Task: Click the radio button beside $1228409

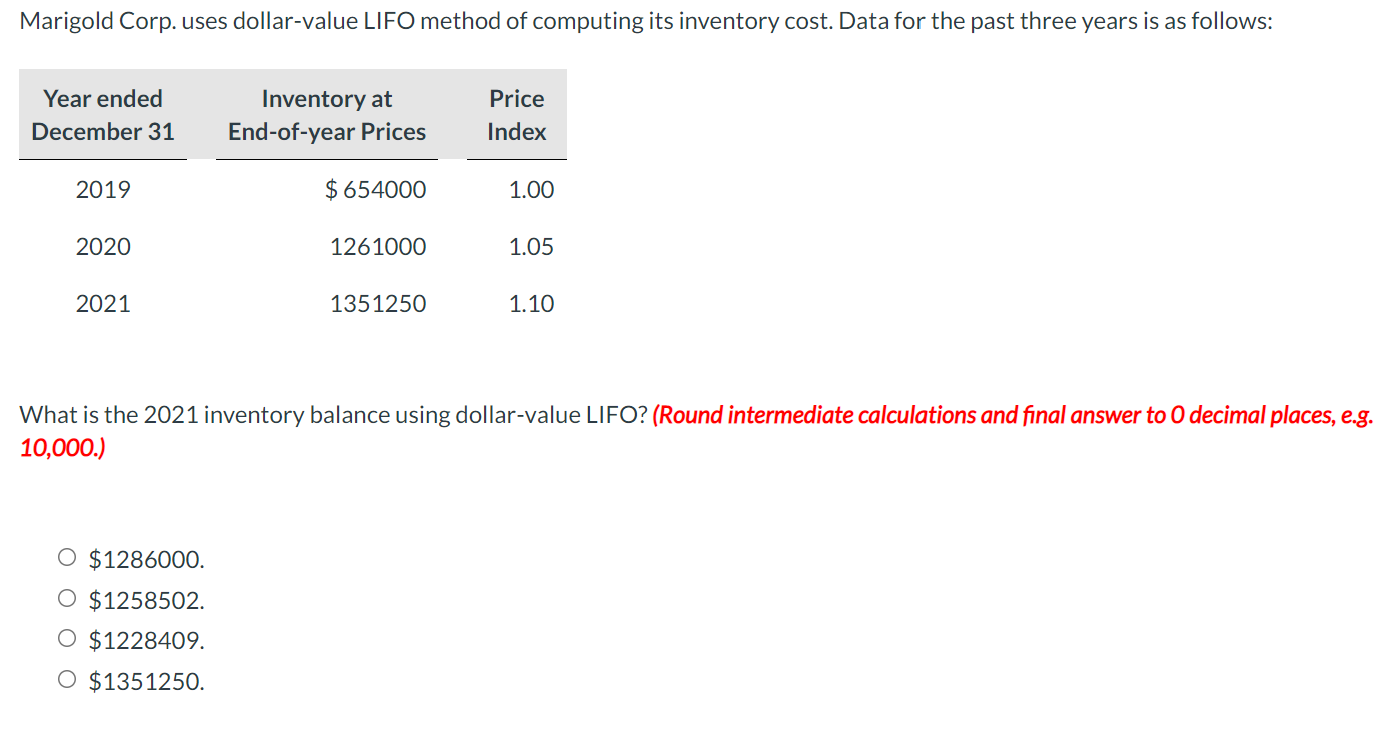Action: click(x=66, y=637)
